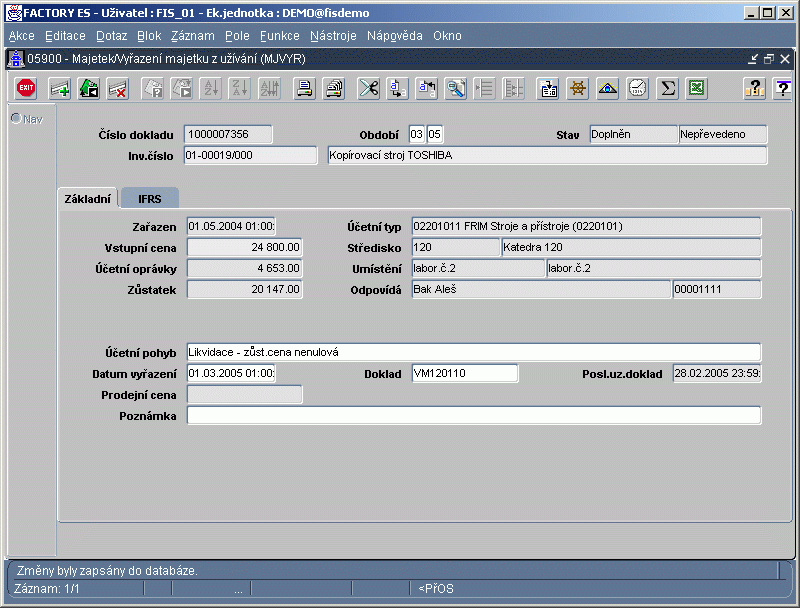Click the Zařazen date field 01.05.2004

[x=232, y=226]
